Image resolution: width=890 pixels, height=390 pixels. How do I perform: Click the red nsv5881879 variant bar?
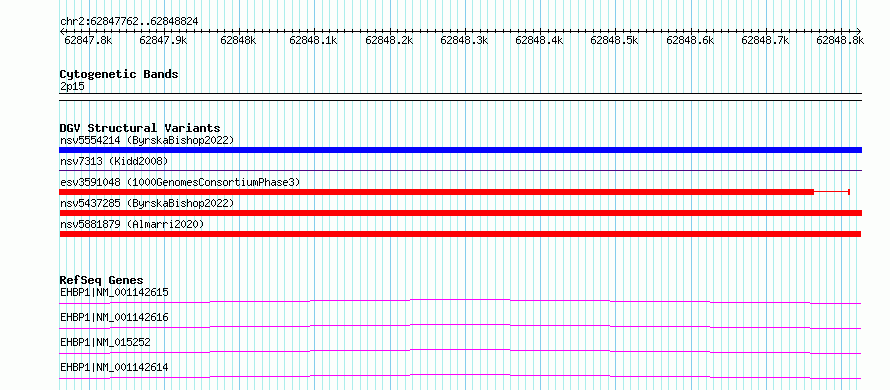pos(460,234)
